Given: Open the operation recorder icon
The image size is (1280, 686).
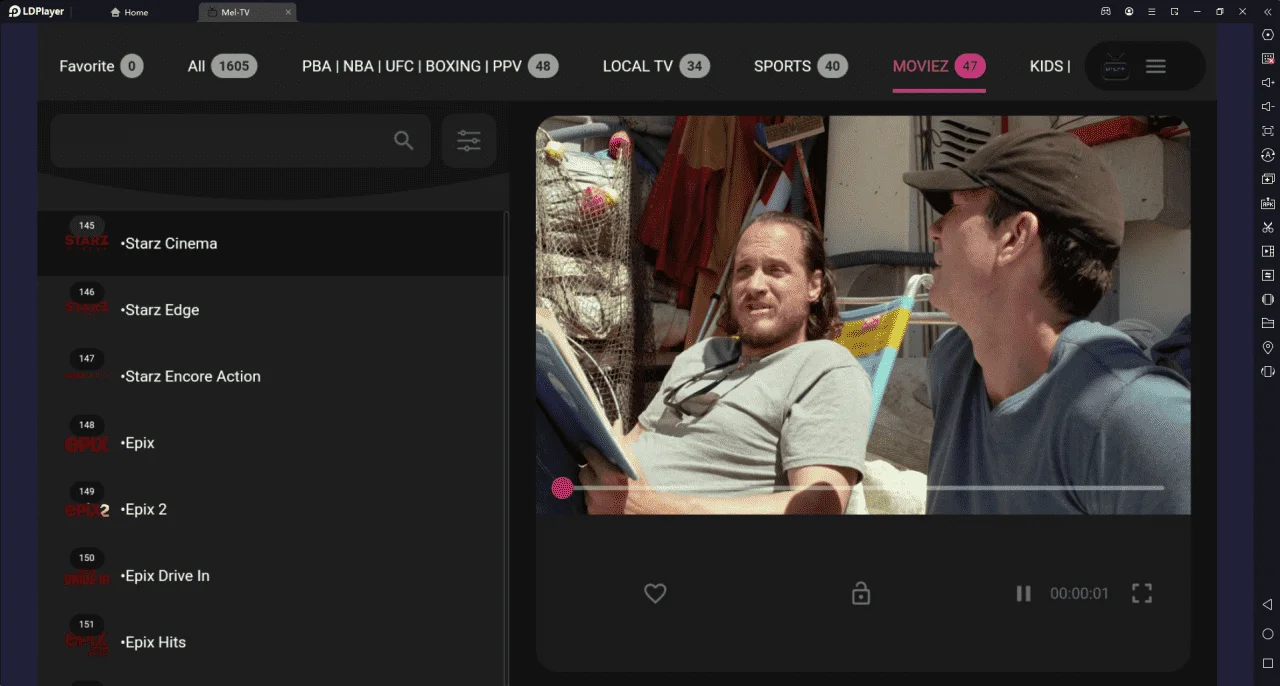Looking at the screenshot, I should coord(1268,275).
